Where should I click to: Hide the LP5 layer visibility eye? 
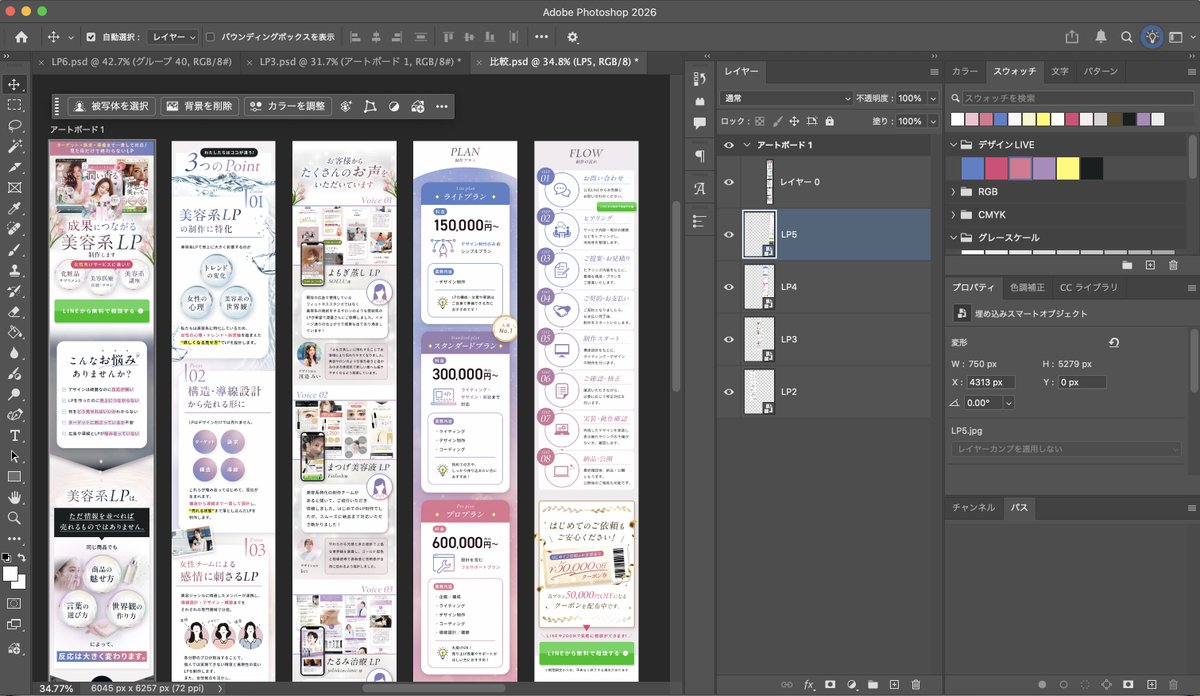click(x=729, y=234)
